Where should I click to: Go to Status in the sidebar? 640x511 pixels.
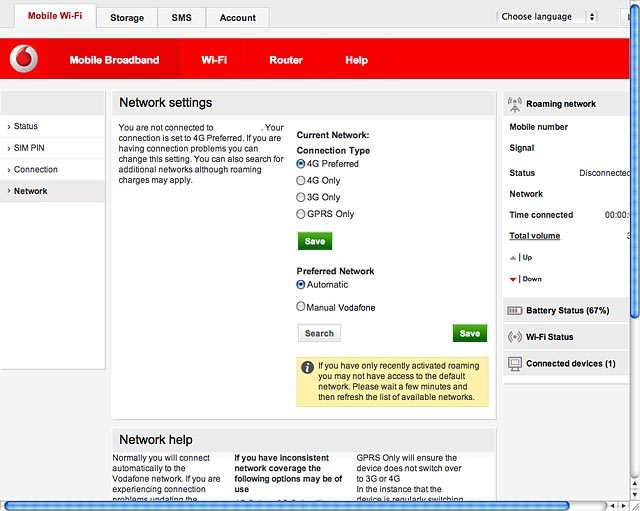[52, 127]
